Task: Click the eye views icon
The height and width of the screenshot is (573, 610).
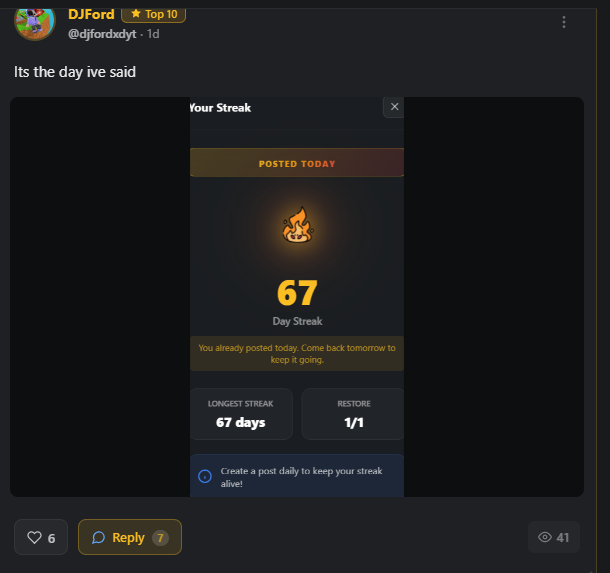Action: tap(545, 537)
